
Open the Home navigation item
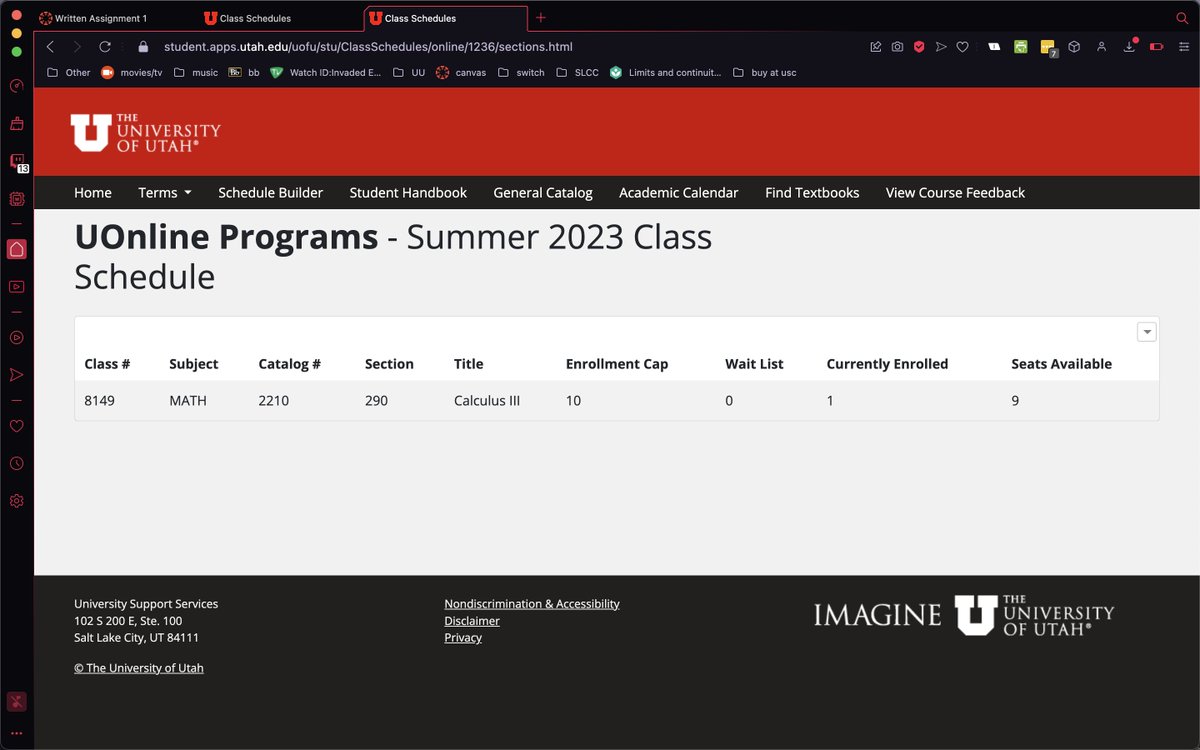[x=93, y=193]
